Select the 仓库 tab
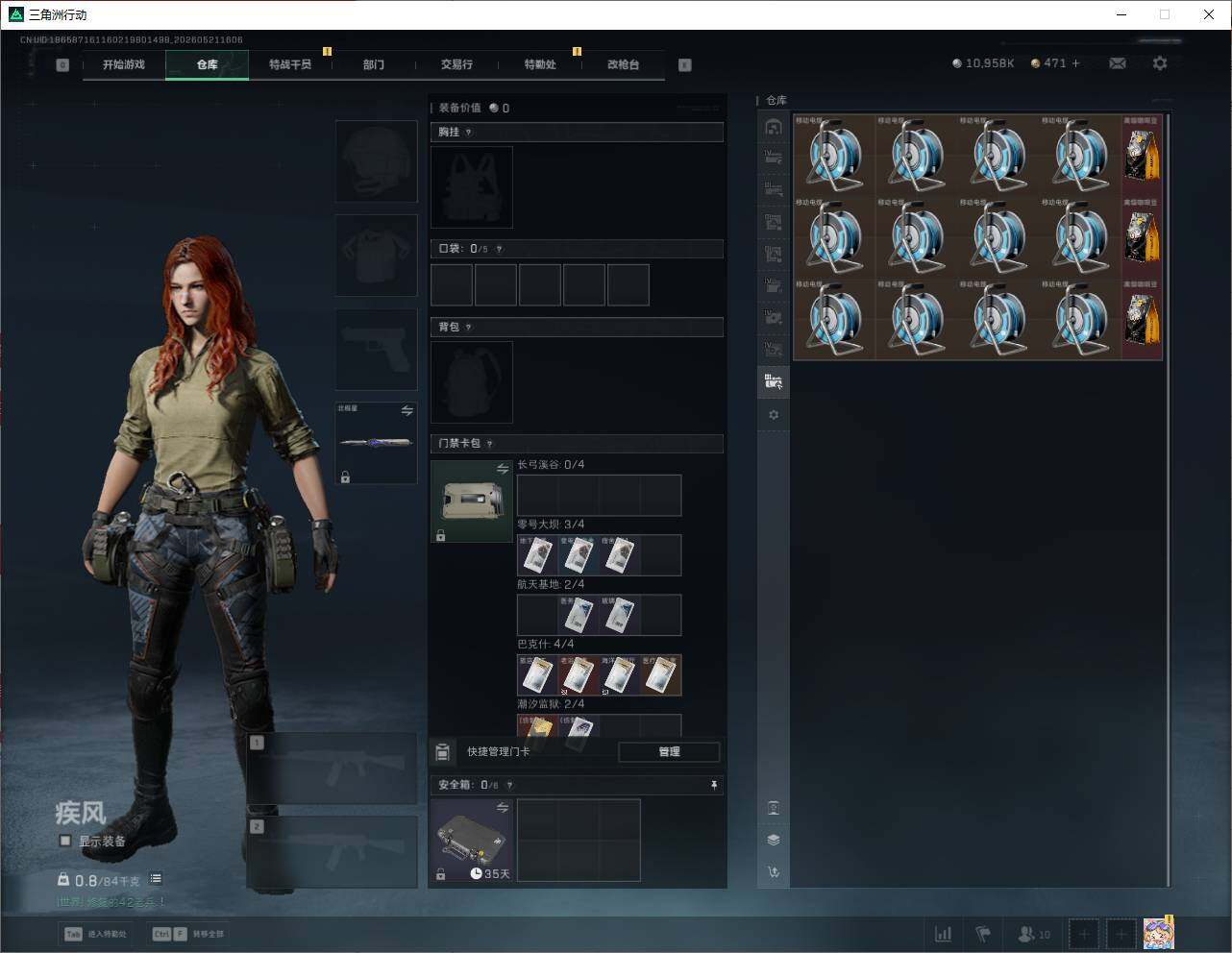Screen dimensions: 1232x953 (x=208, y=64)
